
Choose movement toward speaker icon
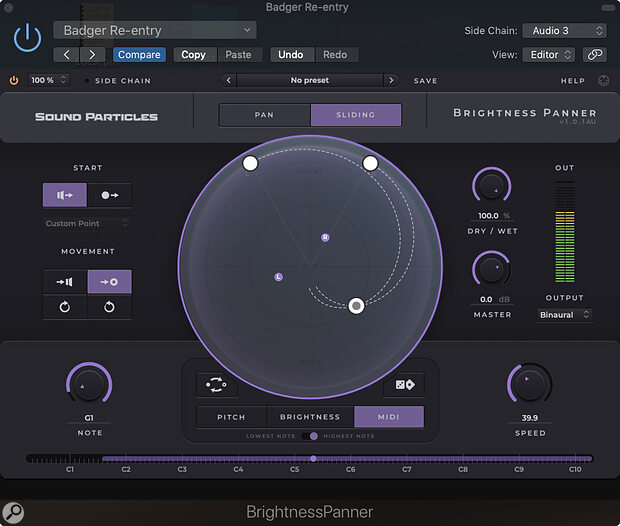[65, 282]
